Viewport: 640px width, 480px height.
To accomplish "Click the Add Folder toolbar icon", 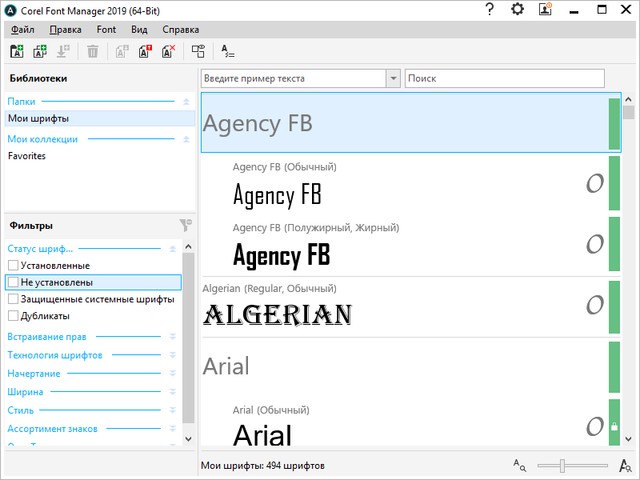I will 17,51.
